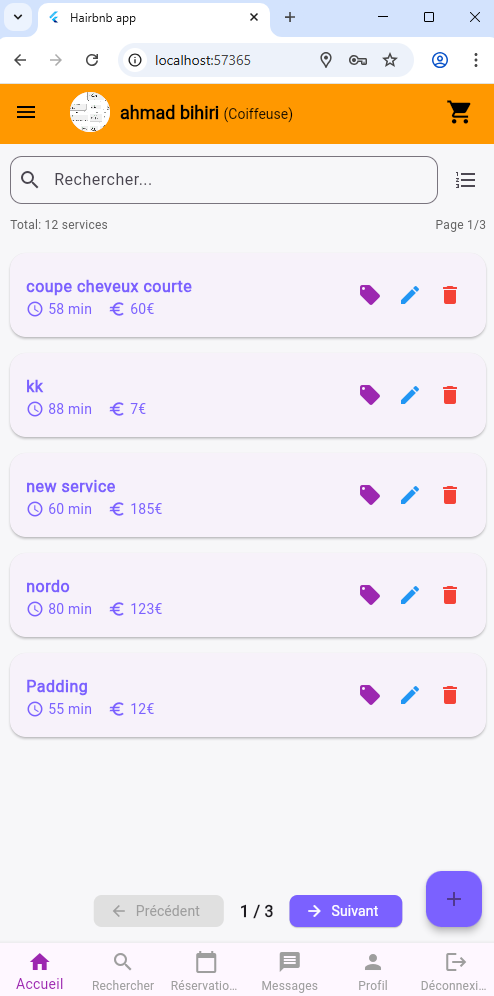Image resolution: width=494 pixels, height=996 pixels.
Task: Click the list view toggle icon beside search
Action: (465, 180)
